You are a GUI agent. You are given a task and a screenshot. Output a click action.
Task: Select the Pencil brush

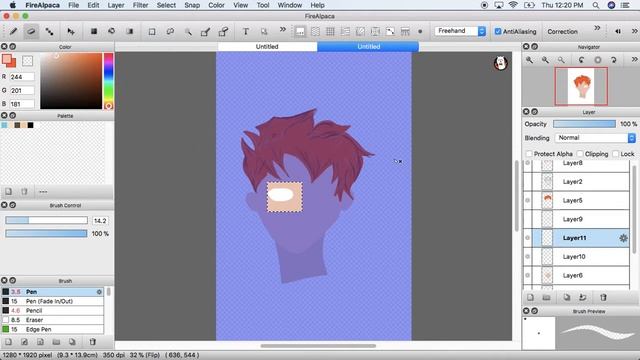52,311
